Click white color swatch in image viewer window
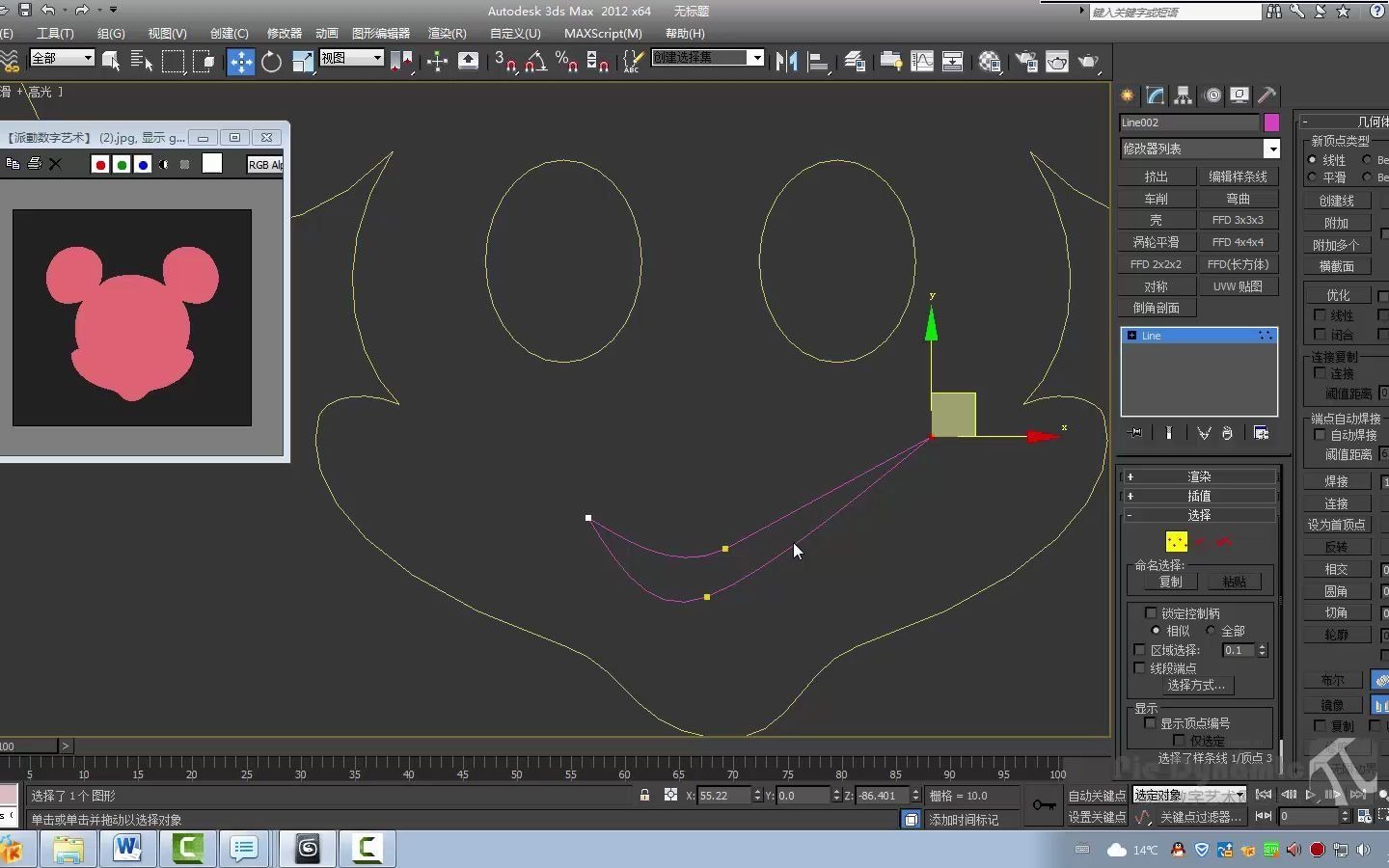1389x868 pixels. [212, 164]
